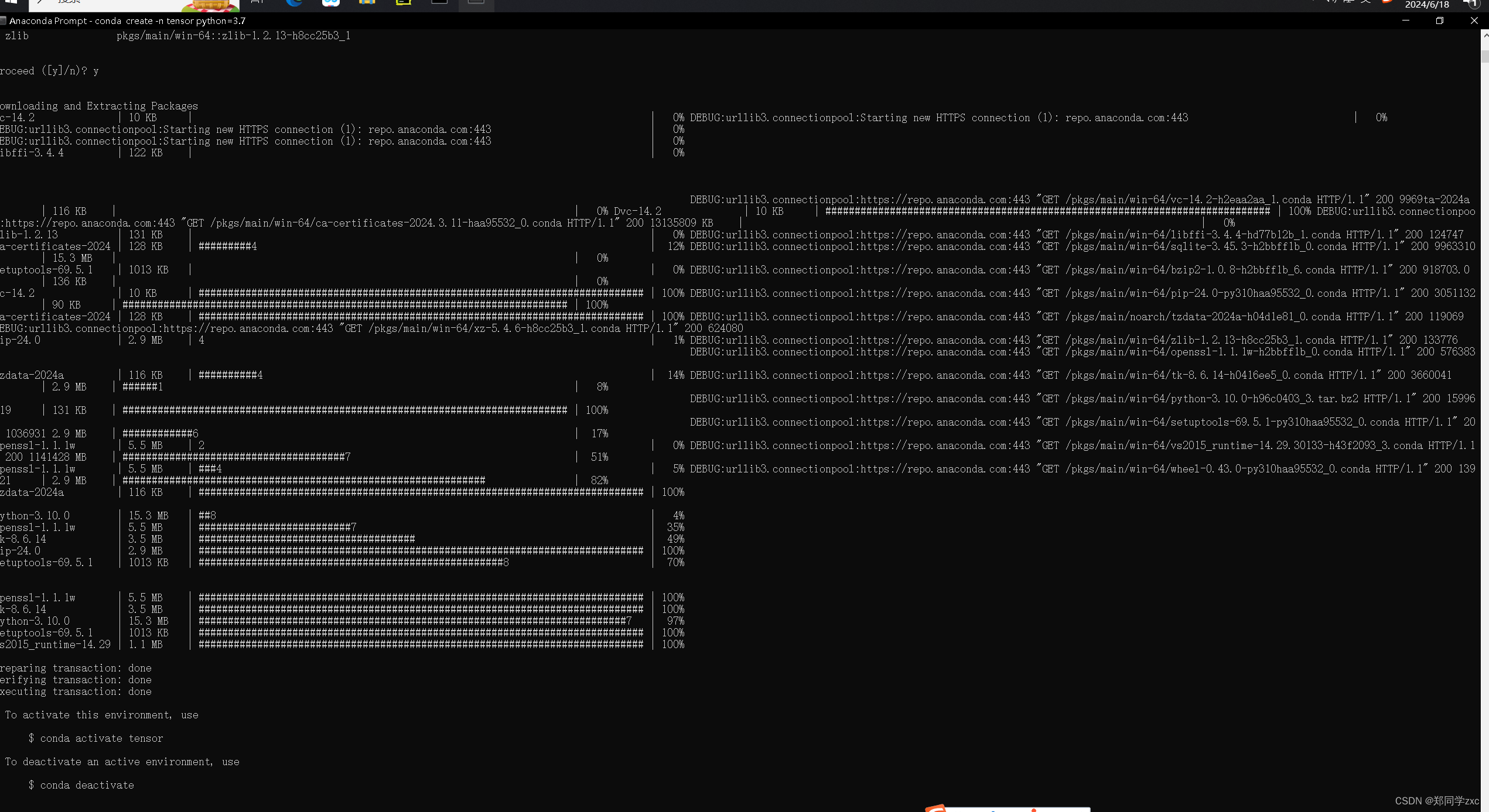Click the '$ conda deactivate' command

coord(81,785)
